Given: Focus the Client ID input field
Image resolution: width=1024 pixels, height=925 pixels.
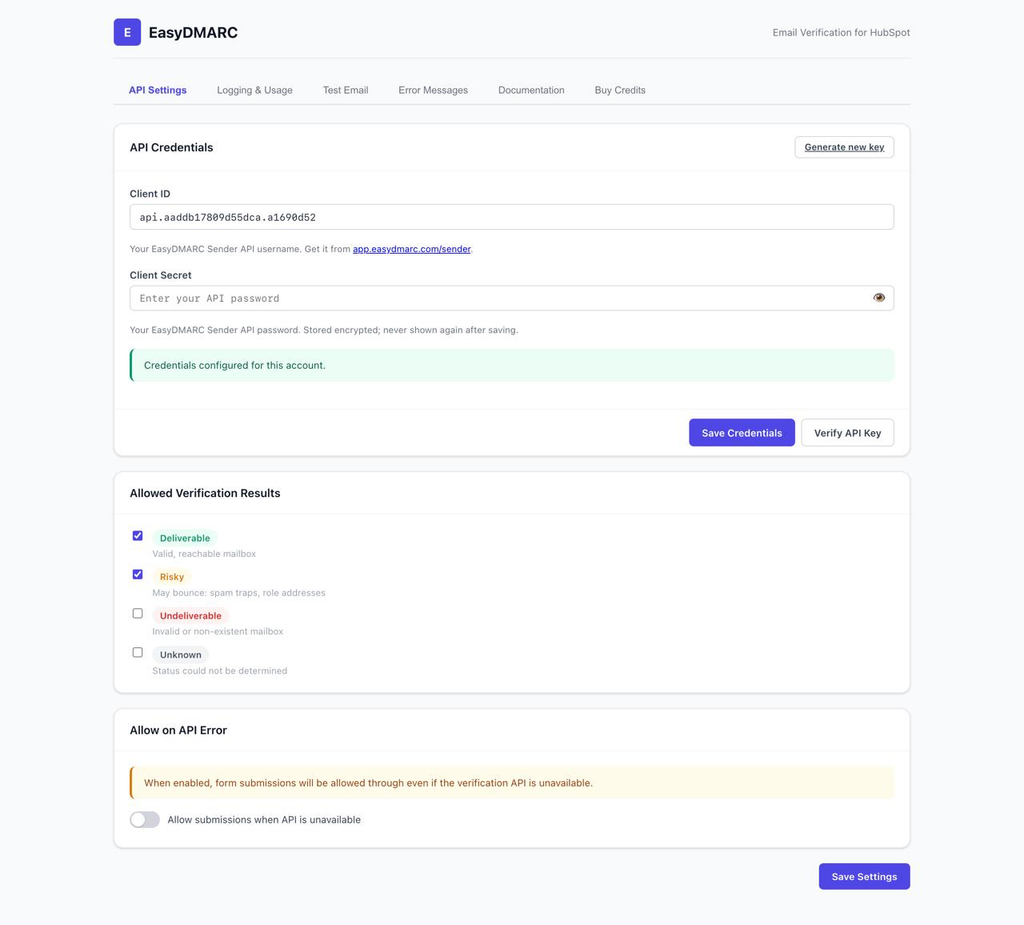Looking at the screenshot, I should pos(512,217).
